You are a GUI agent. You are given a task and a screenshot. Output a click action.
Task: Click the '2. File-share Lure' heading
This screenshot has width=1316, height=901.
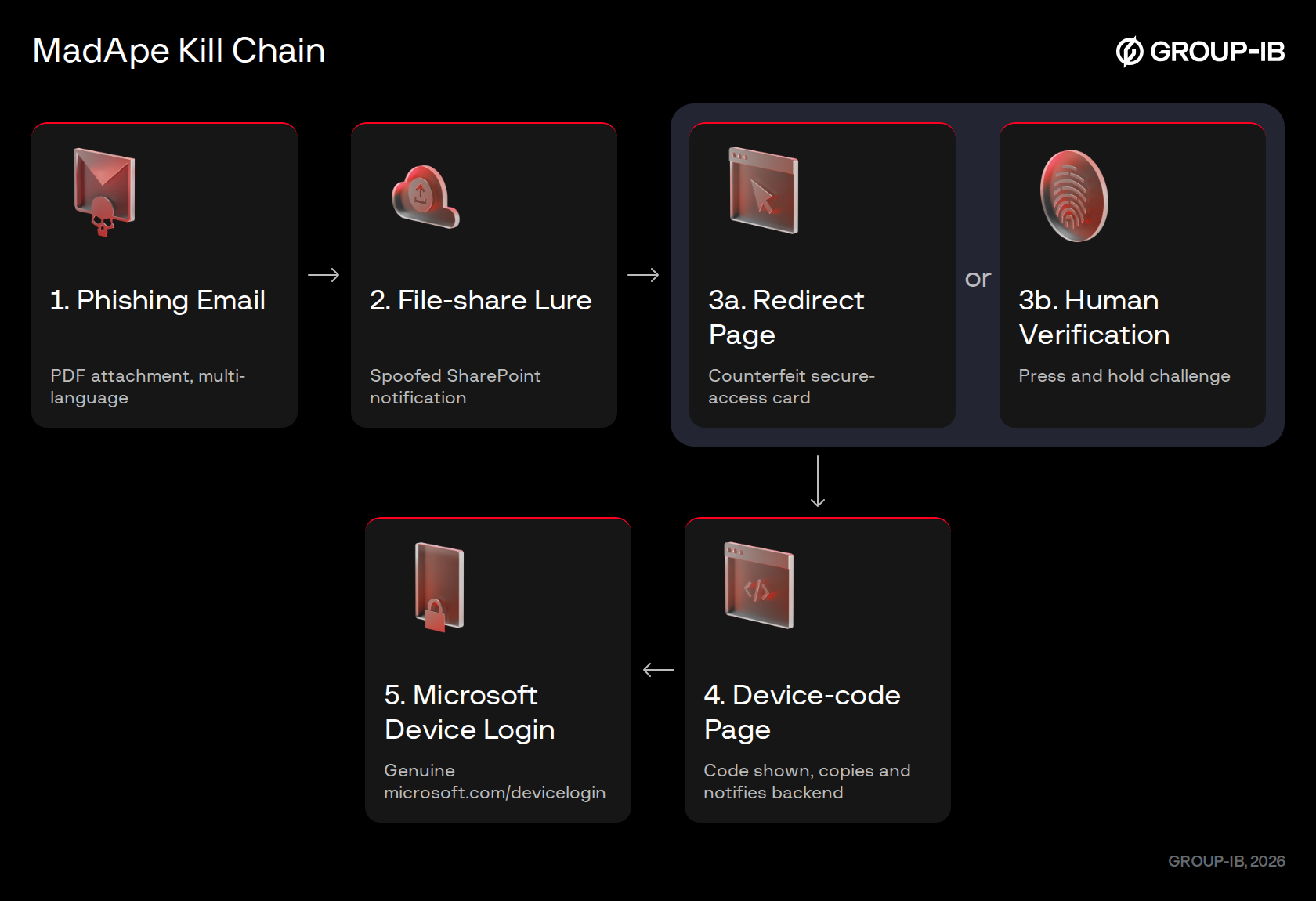480,300
